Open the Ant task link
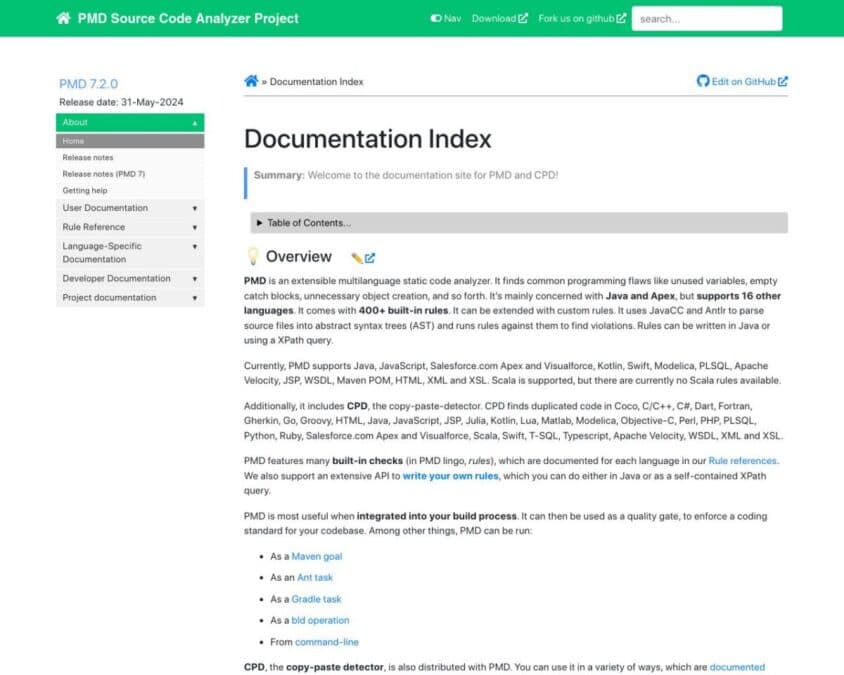 315,578
